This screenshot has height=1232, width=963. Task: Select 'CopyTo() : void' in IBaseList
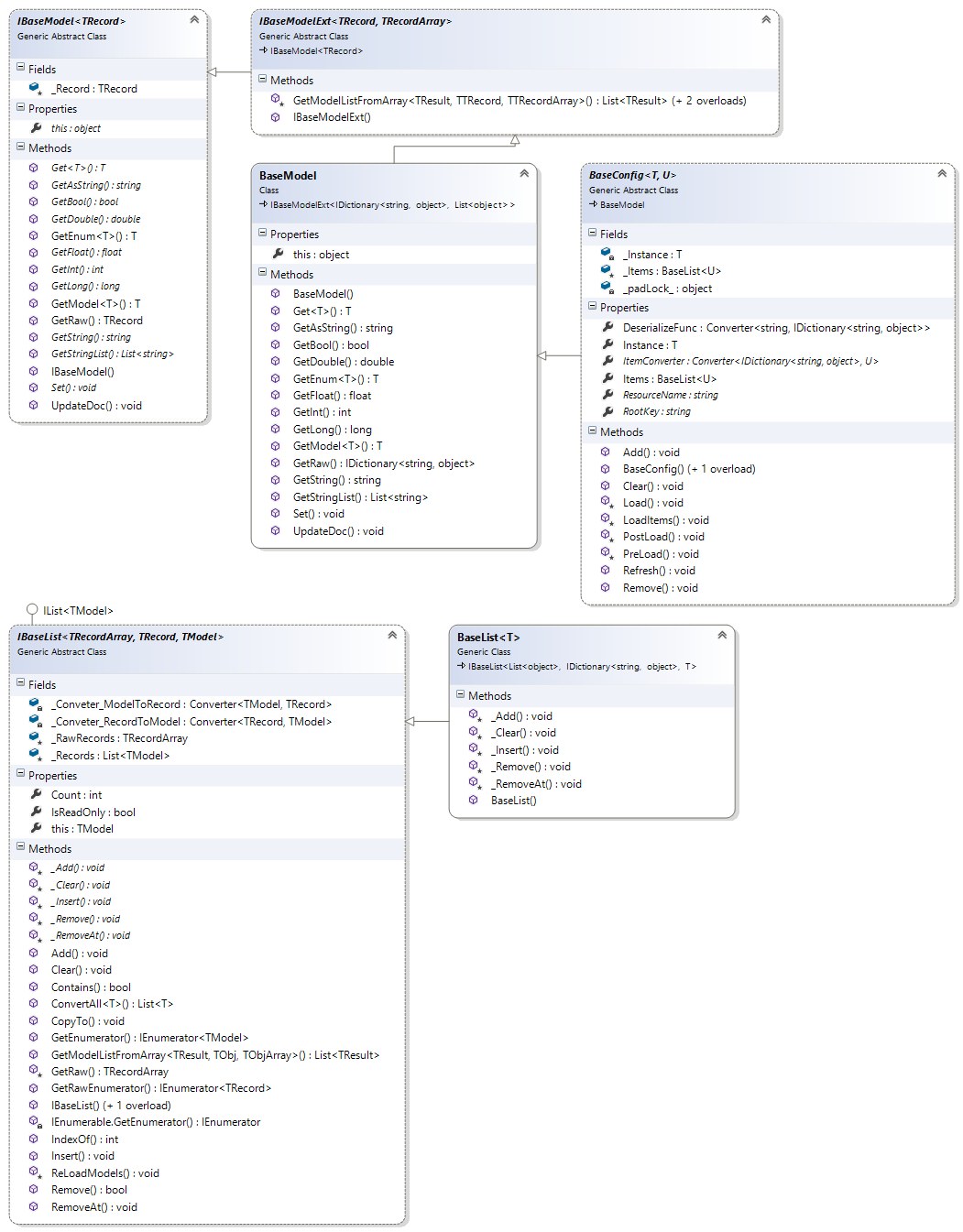[87, 1021]
